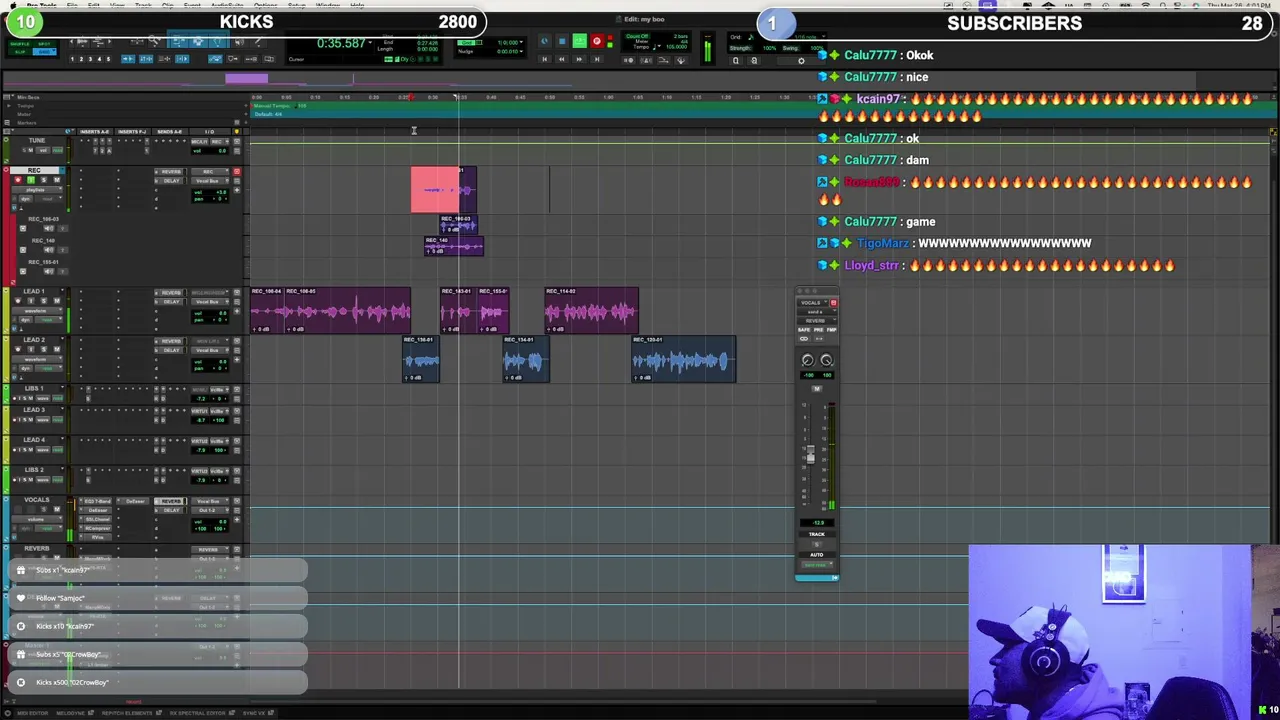Open the Window menu
Viewport: 1280px width, 720px height.
pos(328,5)
